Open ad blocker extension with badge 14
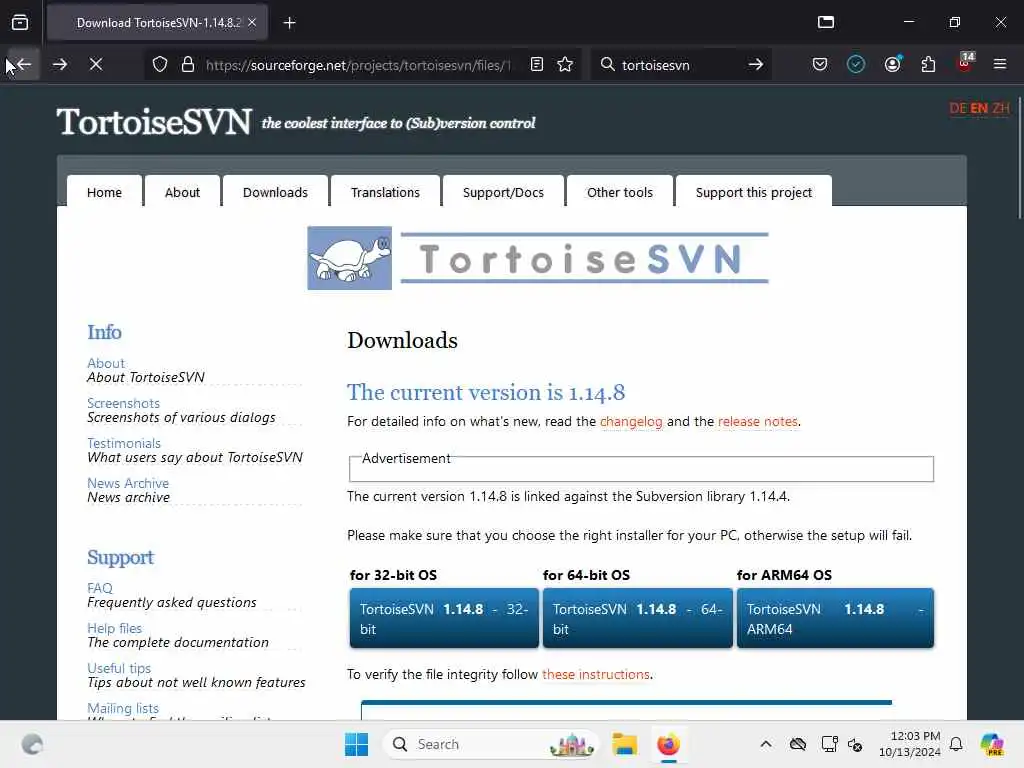This screenshot has width=1024, height=768. (965, 63)
